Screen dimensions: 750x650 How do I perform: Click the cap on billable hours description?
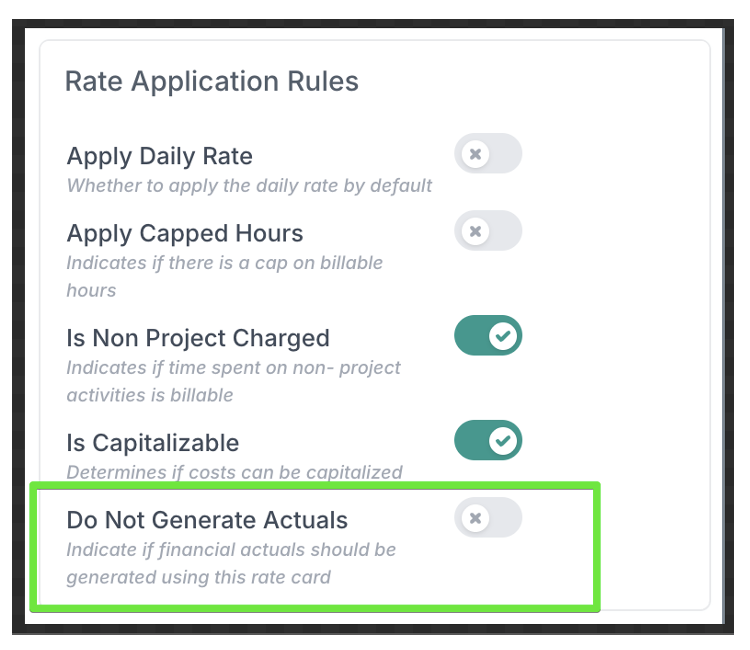pos(224,276)
